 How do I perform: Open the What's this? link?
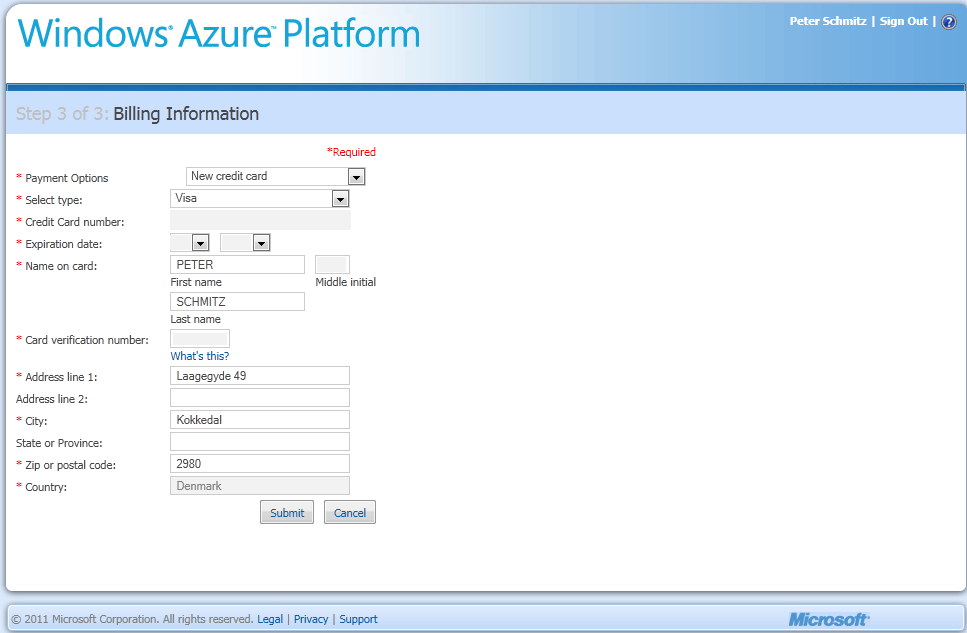200,356
